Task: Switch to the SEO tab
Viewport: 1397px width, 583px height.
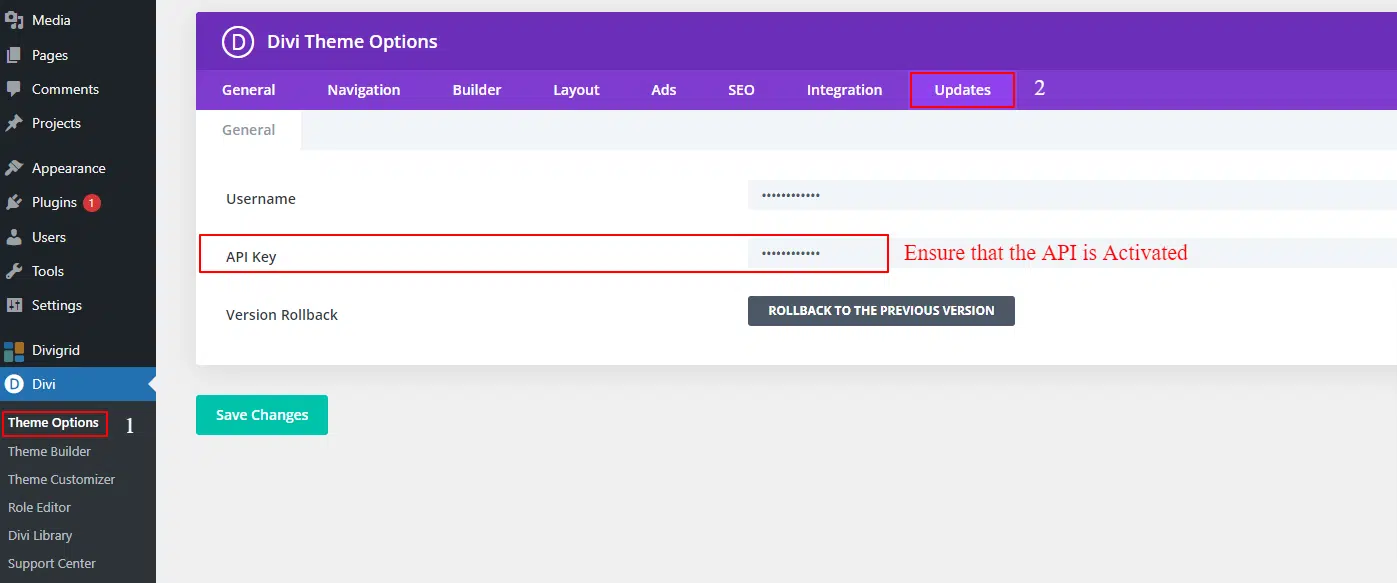Action: pos(741,90)
